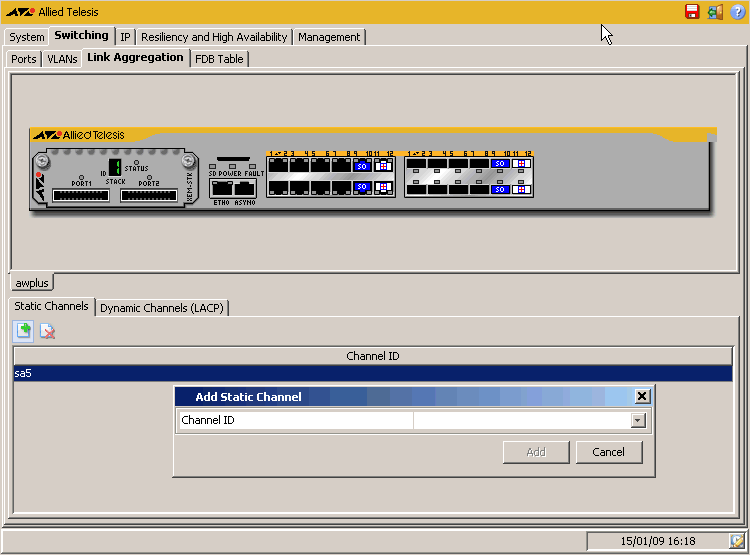
Task: Switch to Dynamic Channels (LACP) tab
Action: (x=162, y=308)
